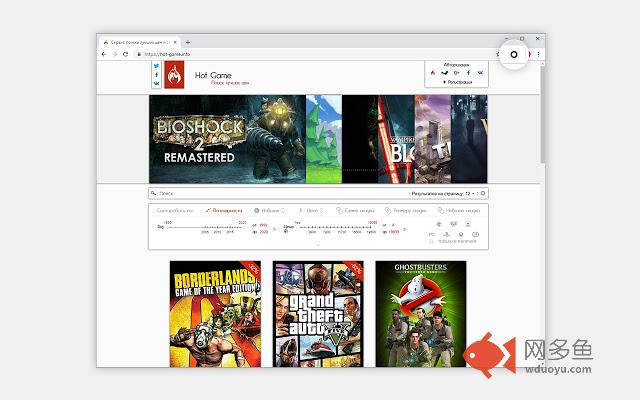Click the page vertical scrollbar
This screenshot has width=640, height=400.
(542, 114)
